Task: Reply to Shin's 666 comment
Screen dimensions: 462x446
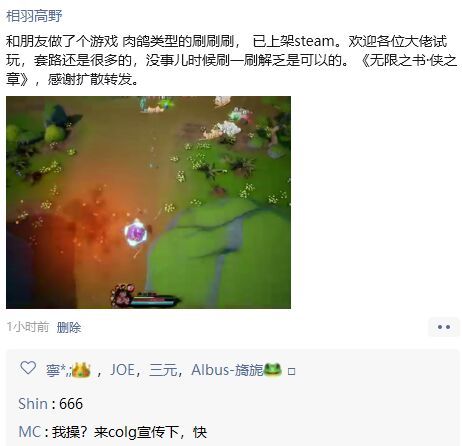Action: click(71, 404)
